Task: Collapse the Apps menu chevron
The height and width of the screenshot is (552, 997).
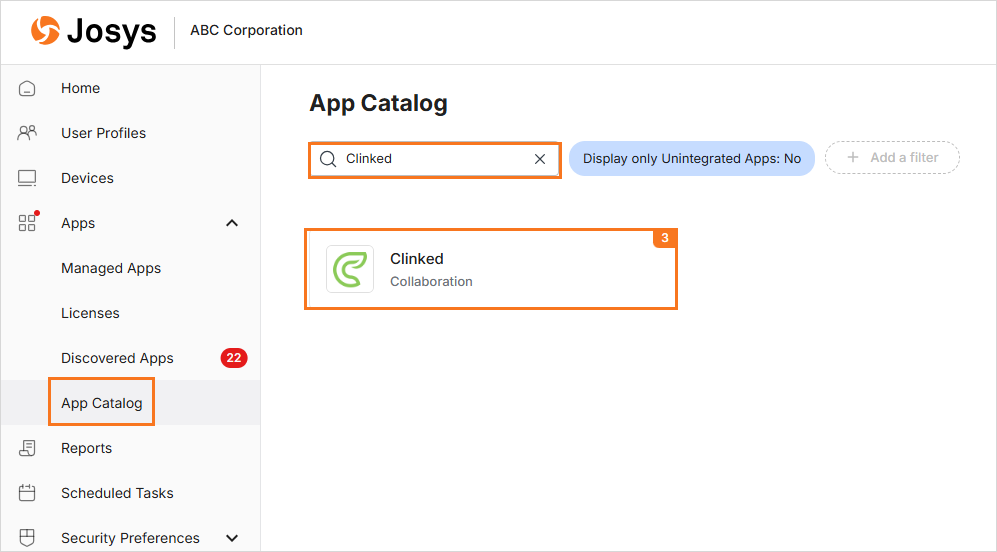Action: pyautogui.click(x=232, y=223)
